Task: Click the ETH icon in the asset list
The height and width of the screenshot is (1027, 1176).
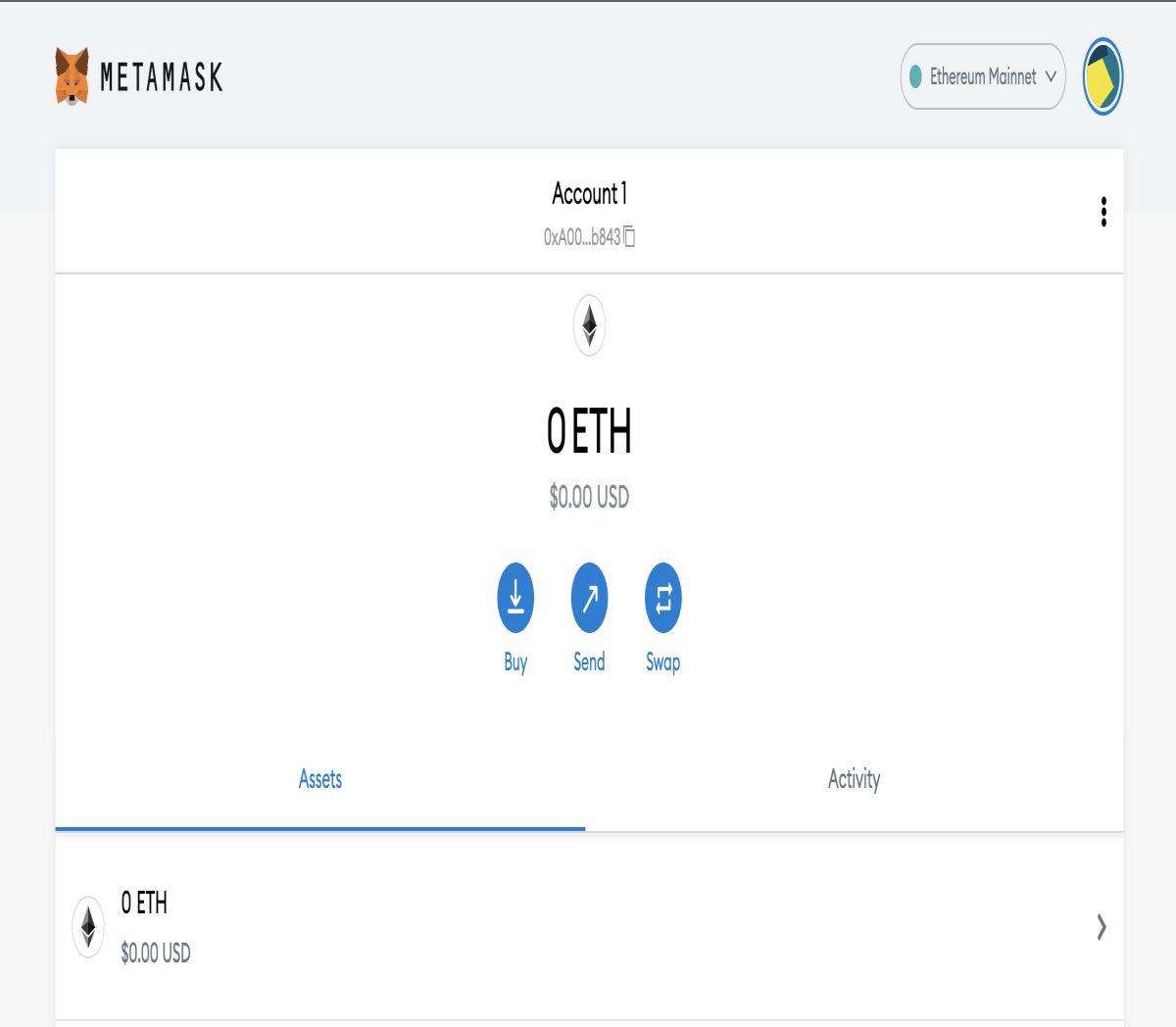Action: tap(88, 927)
